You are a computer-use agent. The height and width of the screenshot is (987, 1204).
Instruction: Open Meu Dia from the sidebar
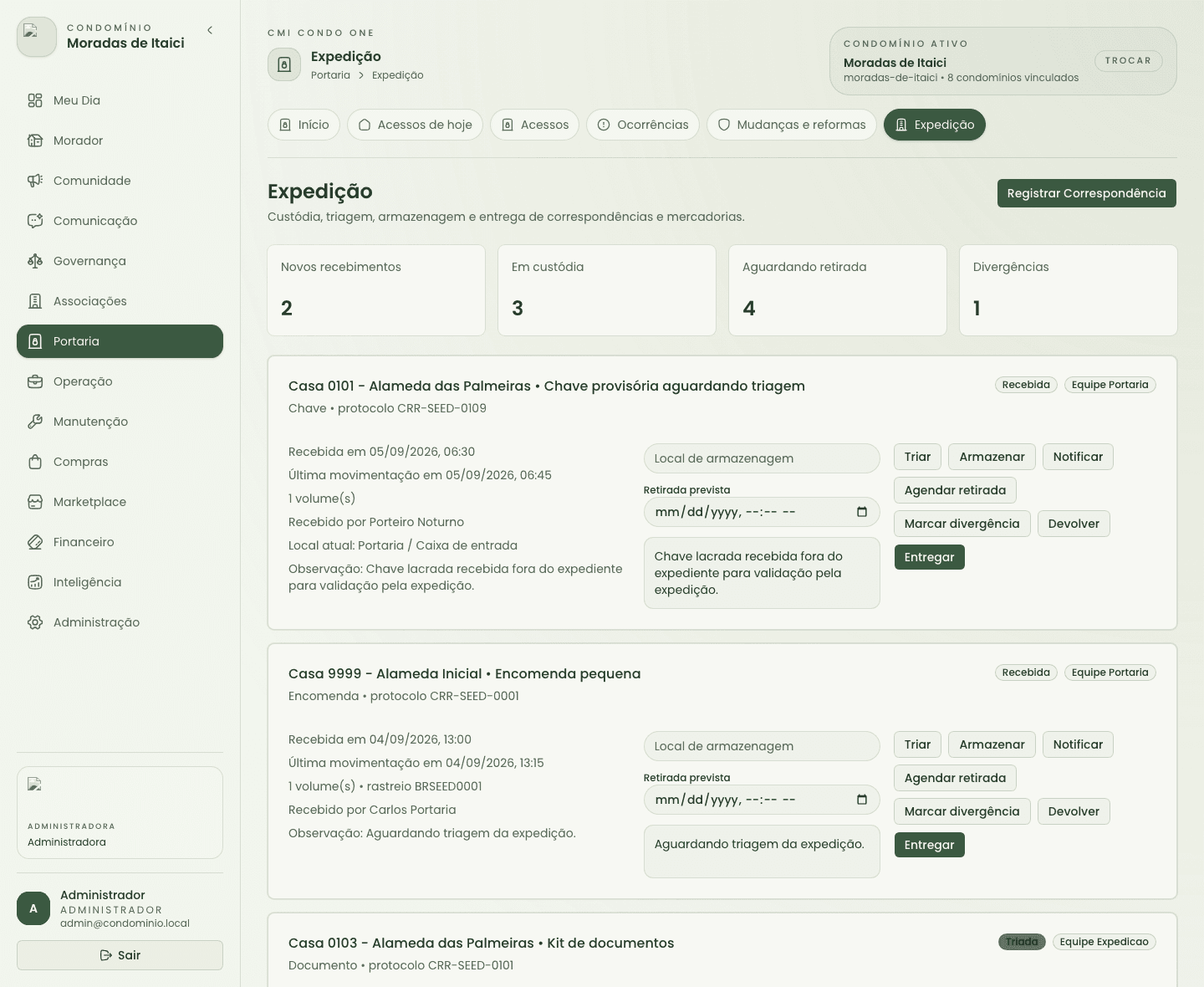click(x=120, y=100)
